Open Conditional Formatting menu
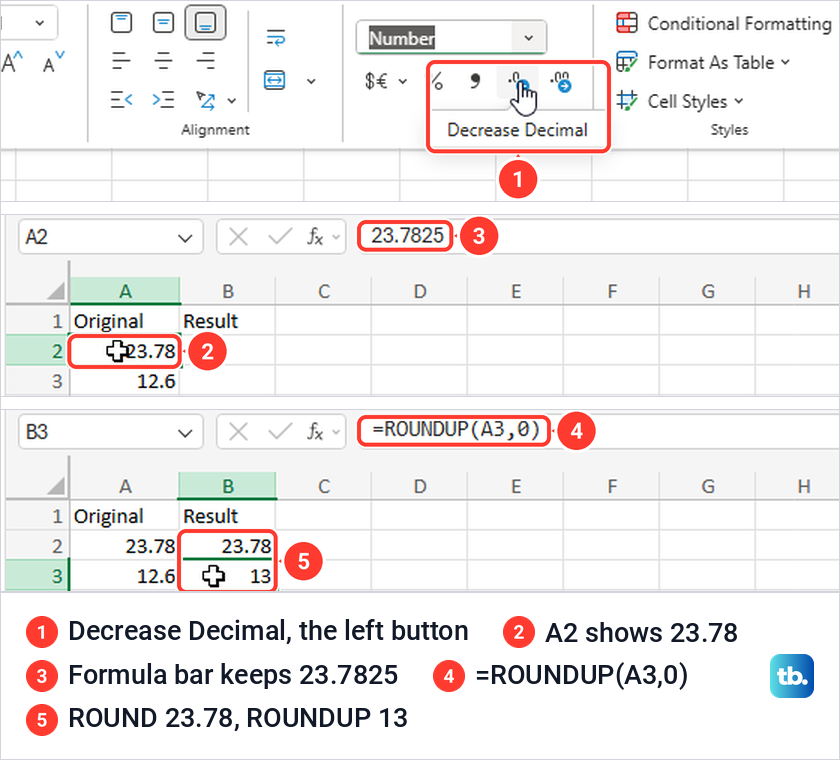The image size is (840, 760). coord(724,24)
